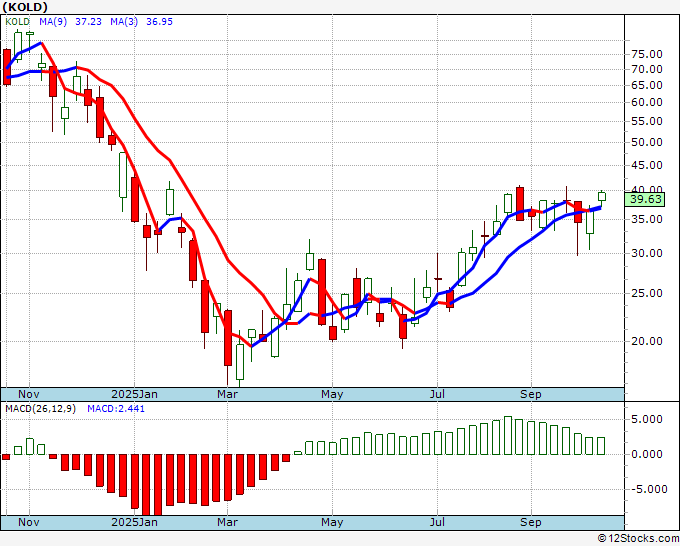
Task: Click the MA(9) legend label
Action: coord(53,21)
